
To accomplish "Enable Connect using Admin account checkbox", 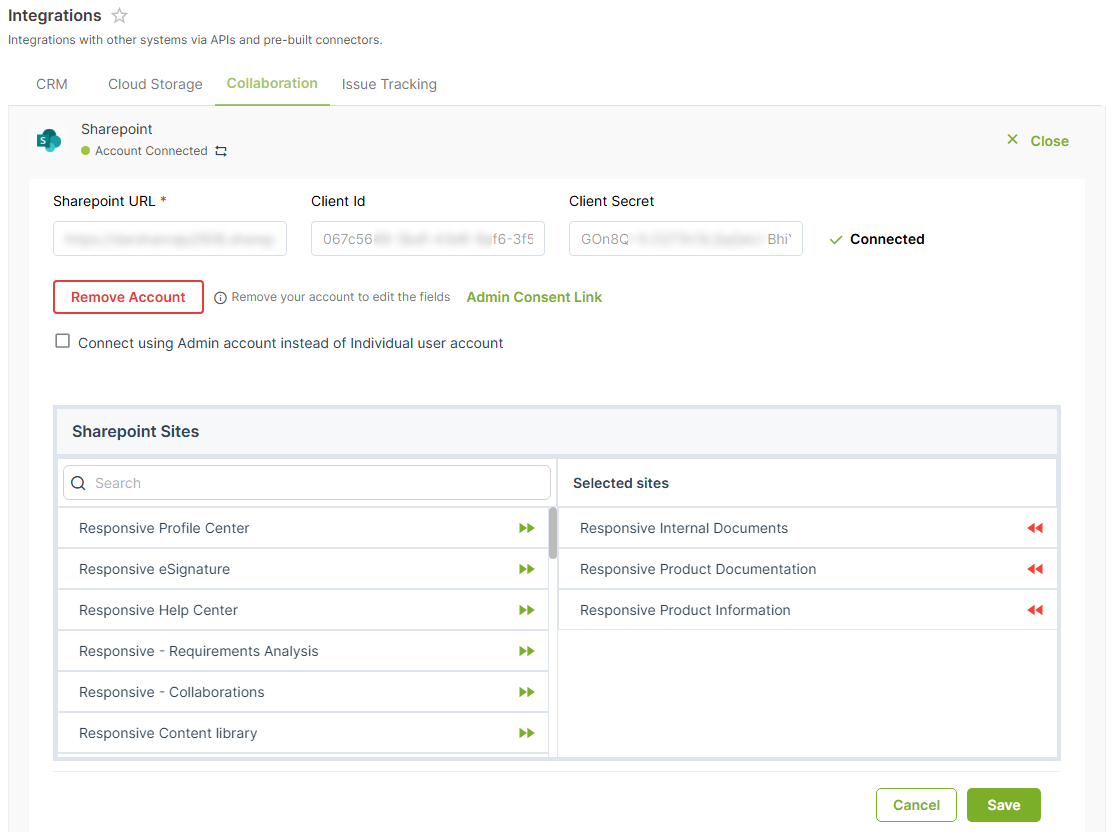I will tap(62, 340).
